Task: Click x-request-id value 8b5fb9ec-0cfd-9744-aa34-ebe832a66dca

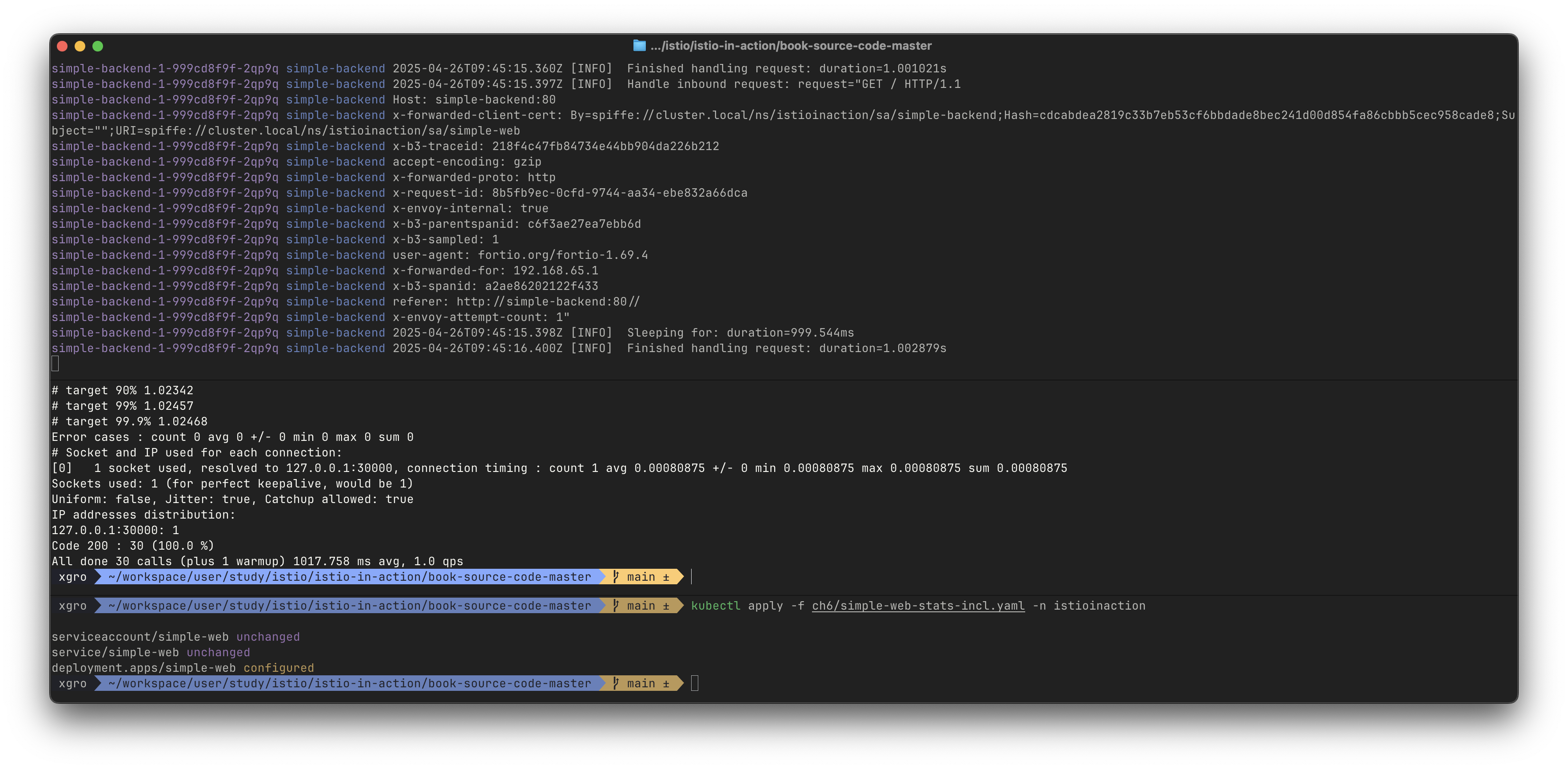Action: pyautogui.click(x=620, y=193)
